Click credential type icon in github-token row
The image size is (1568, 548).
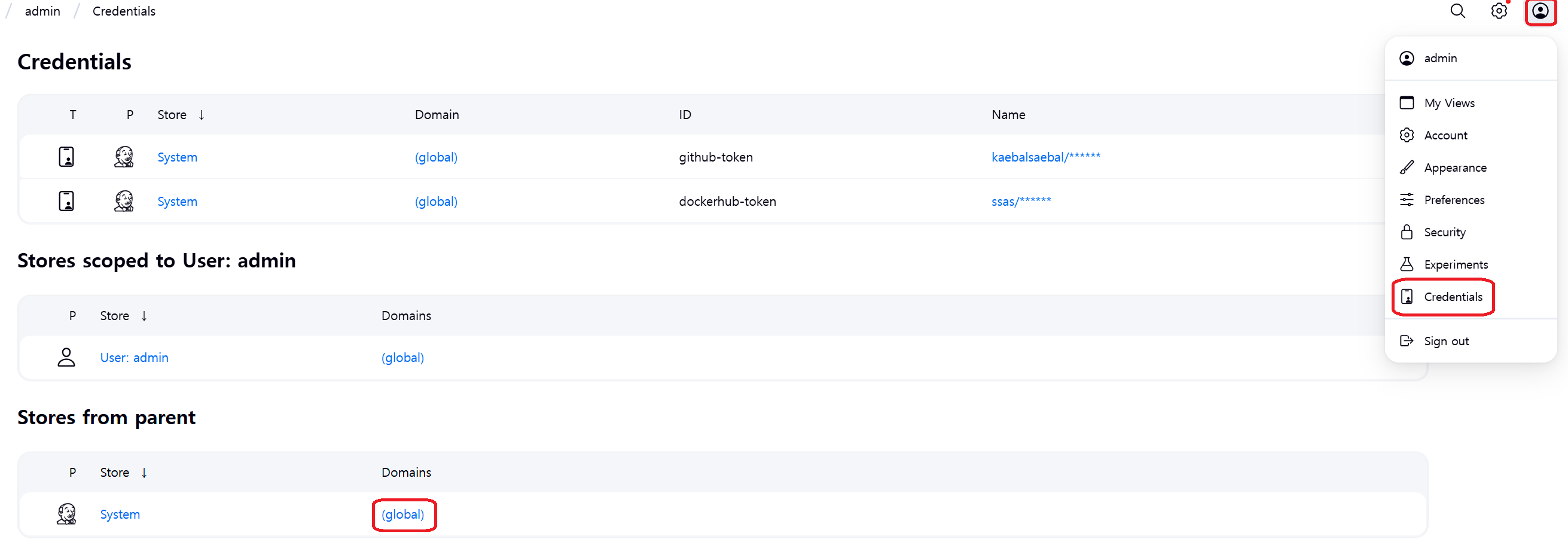pos(66,157)
